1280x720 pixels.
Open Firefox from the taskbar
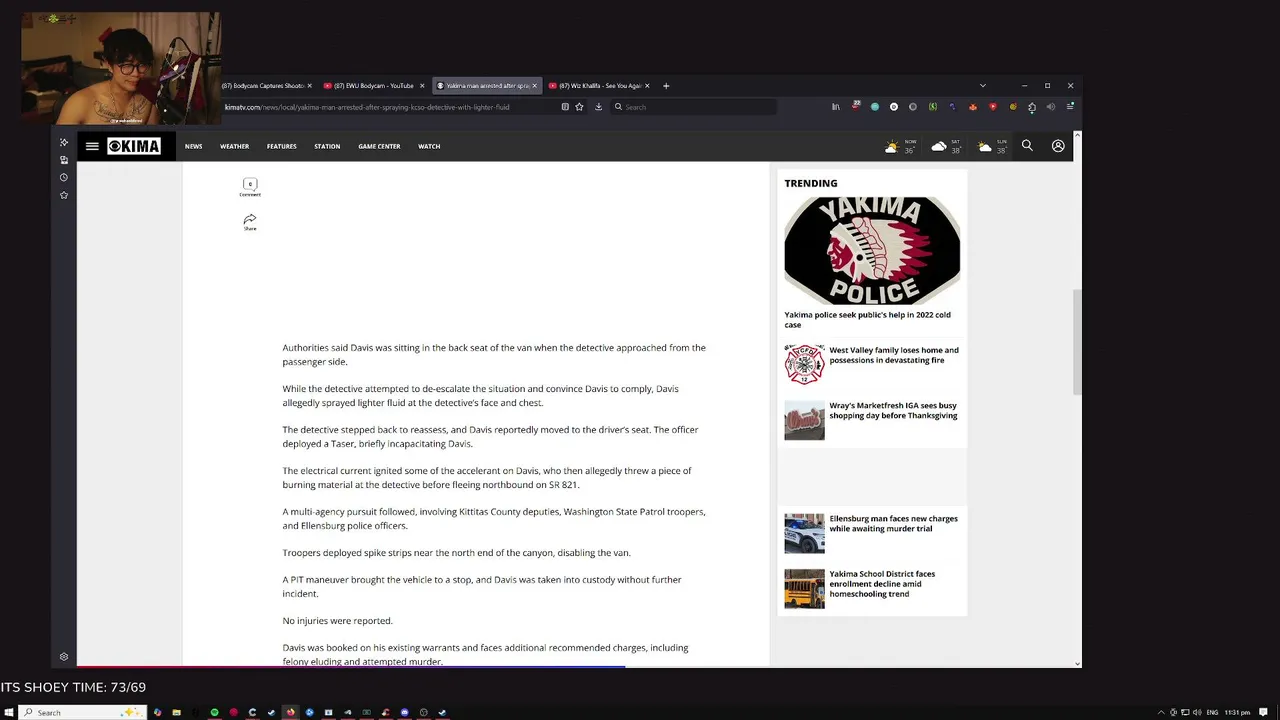coord(290,712)
